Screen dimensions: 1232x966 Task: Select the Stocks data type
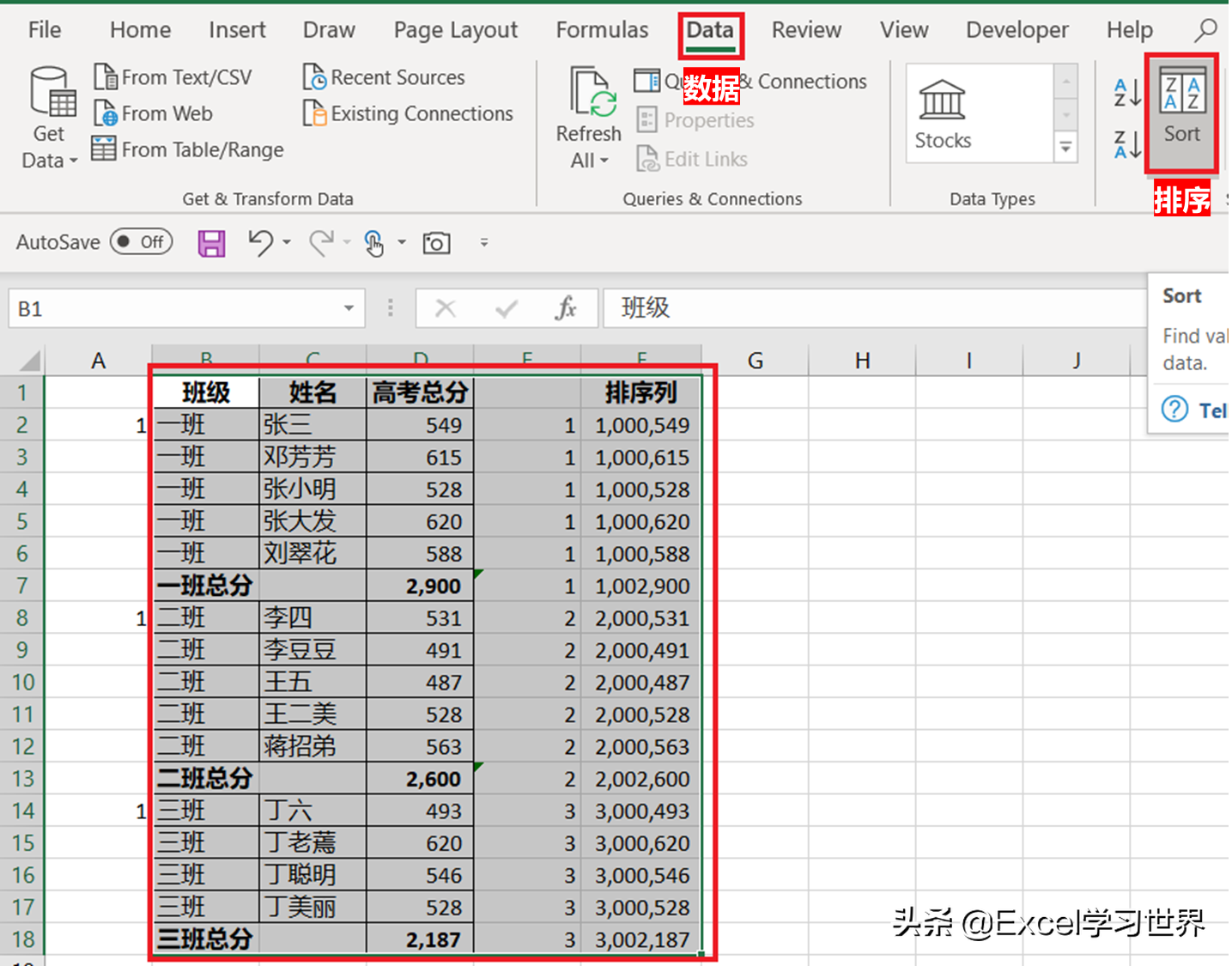[x=943, y=114]
